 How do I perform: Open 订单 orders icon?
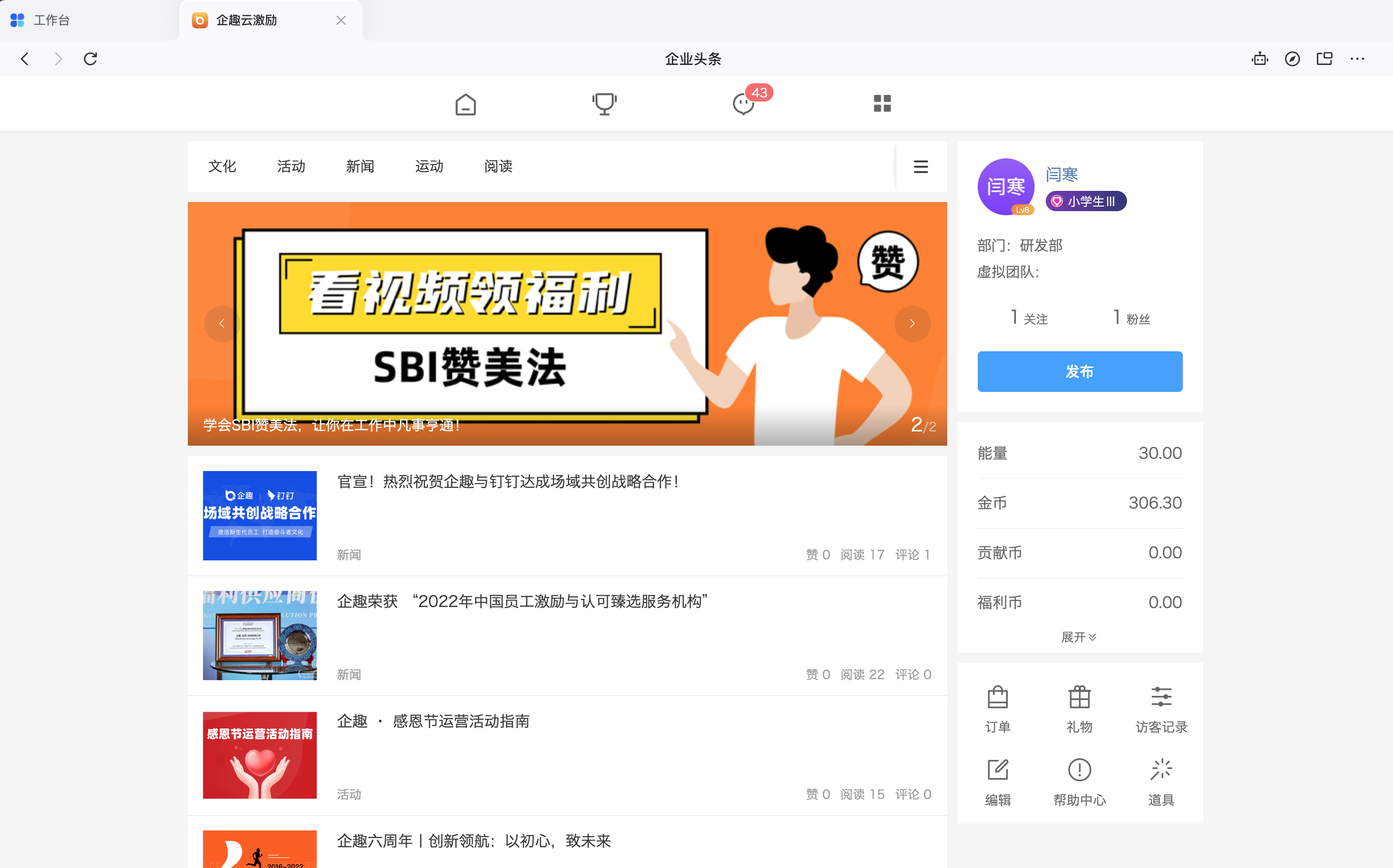998,709
